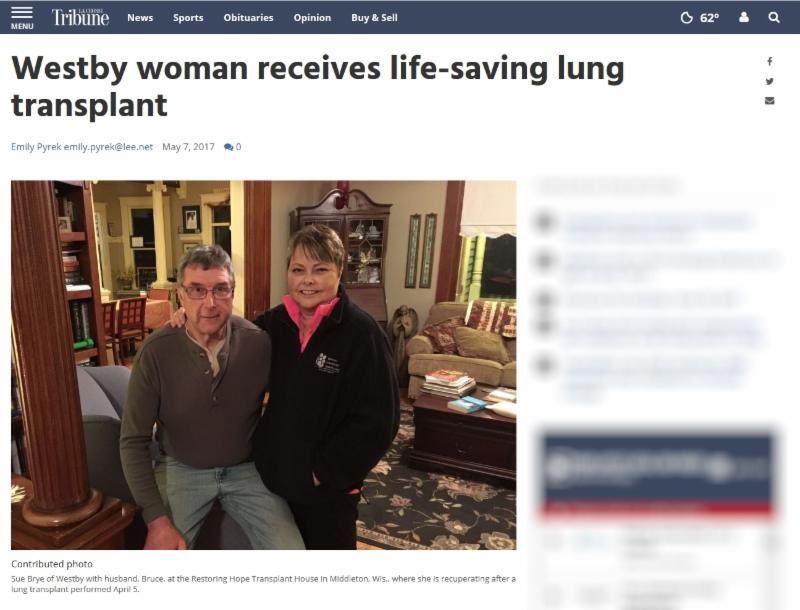Open Buy & Sell section
The height and width of the screenshot is (610, 800).
point(374,17)
